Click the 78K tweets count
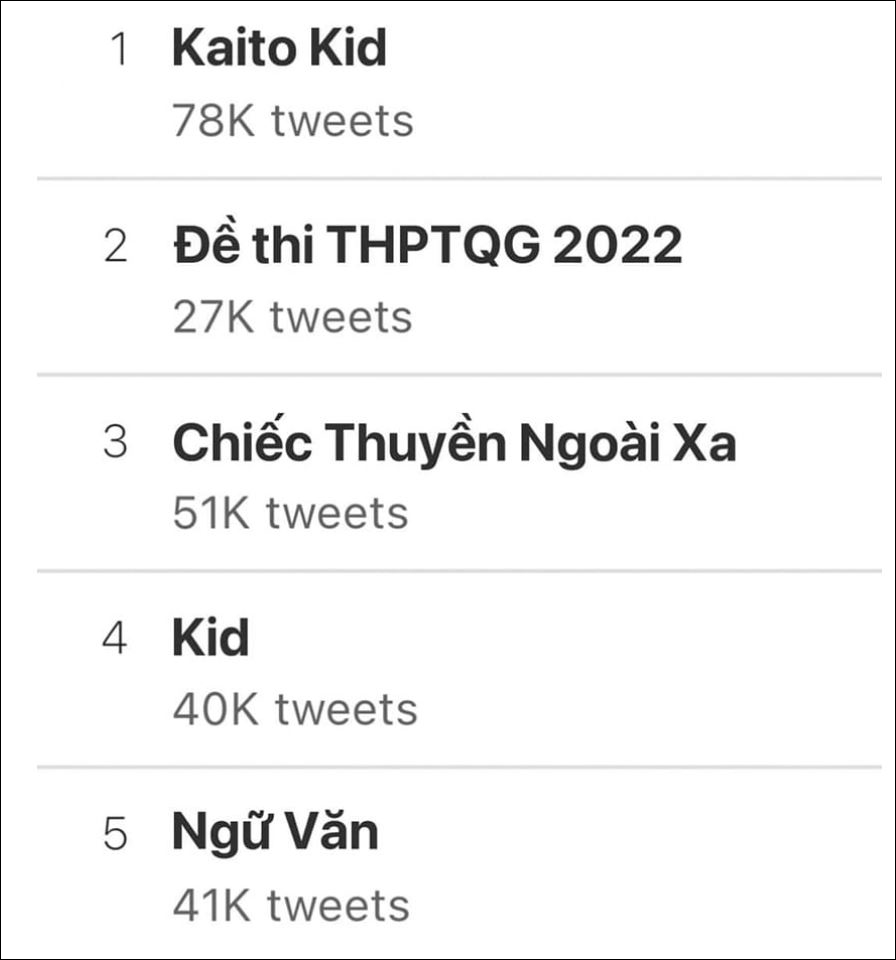Viewport: 896px width, 960px height. 292,121
